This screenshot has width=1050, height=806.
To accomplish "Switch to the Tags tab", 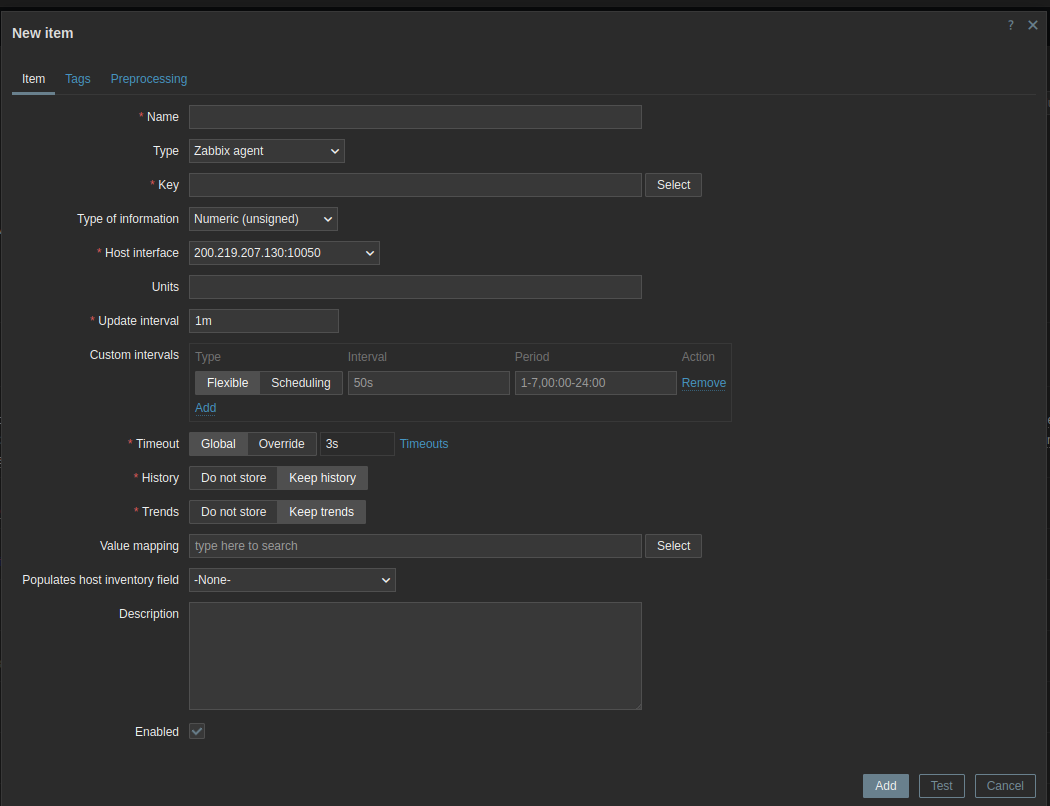I will coord(78,79).
